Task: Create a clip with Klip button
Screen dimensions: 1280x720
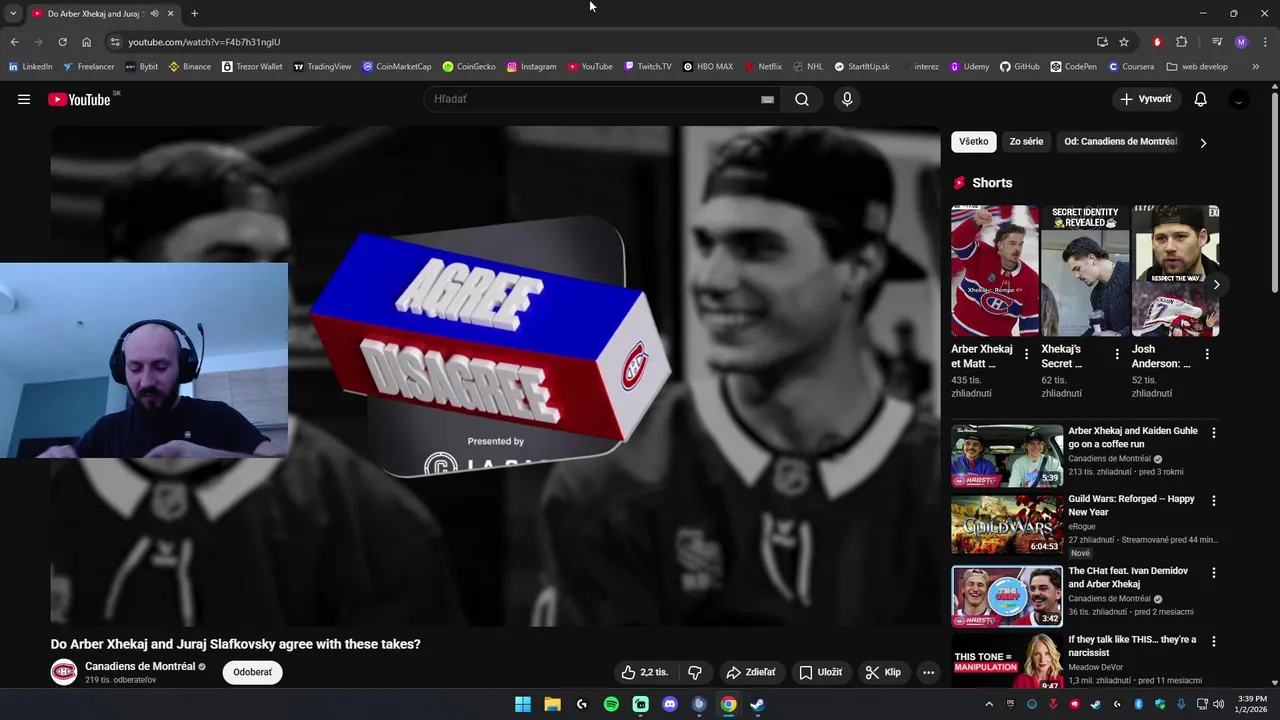Action: coord(883,672)
